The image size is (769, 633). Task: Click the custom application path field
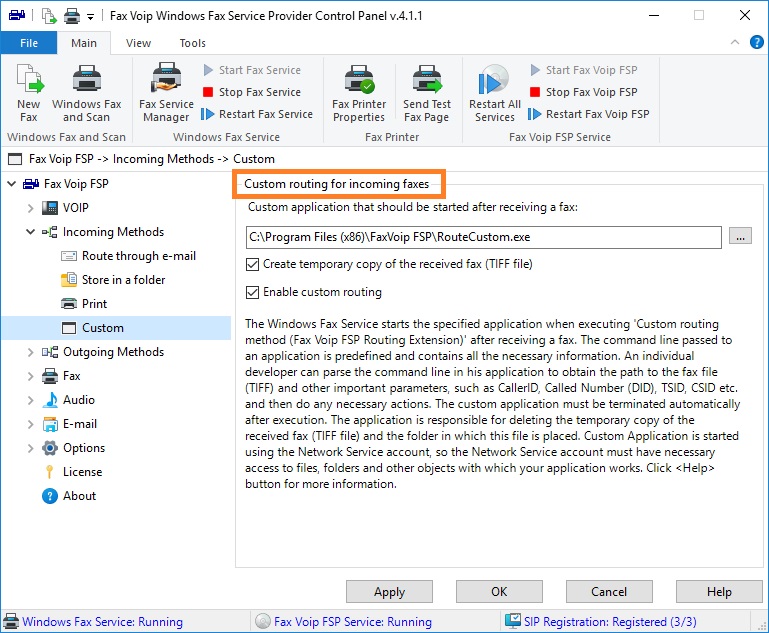[x=484, y=238]
